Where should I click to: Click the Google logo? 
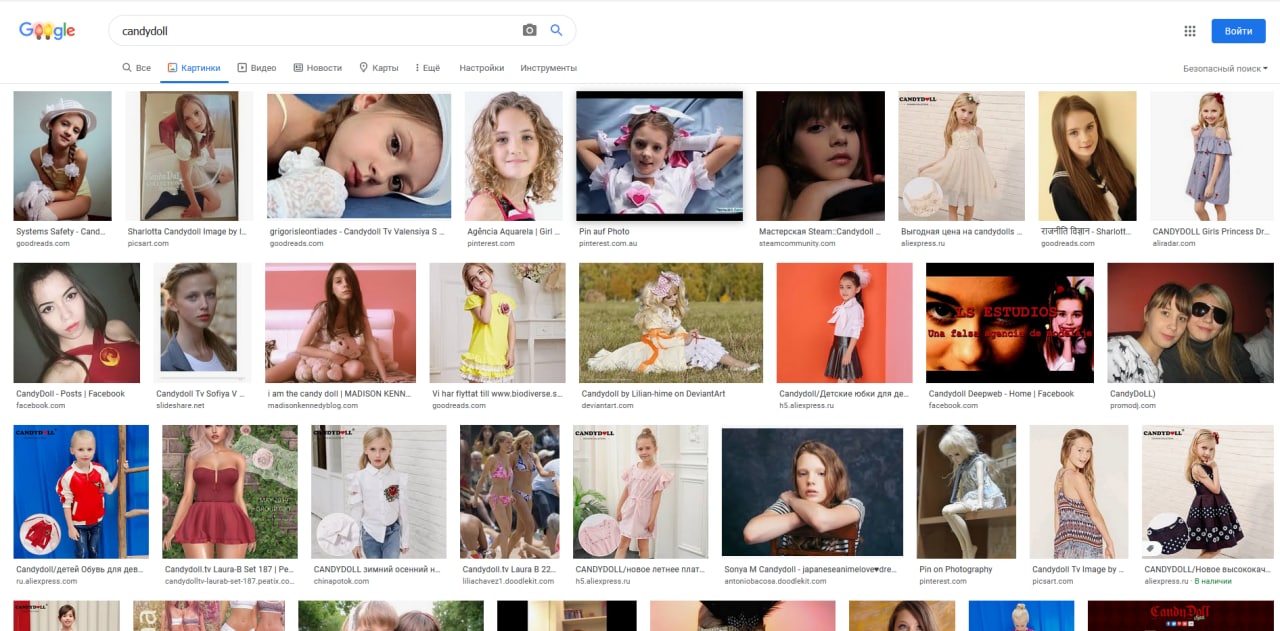[47, 31]
